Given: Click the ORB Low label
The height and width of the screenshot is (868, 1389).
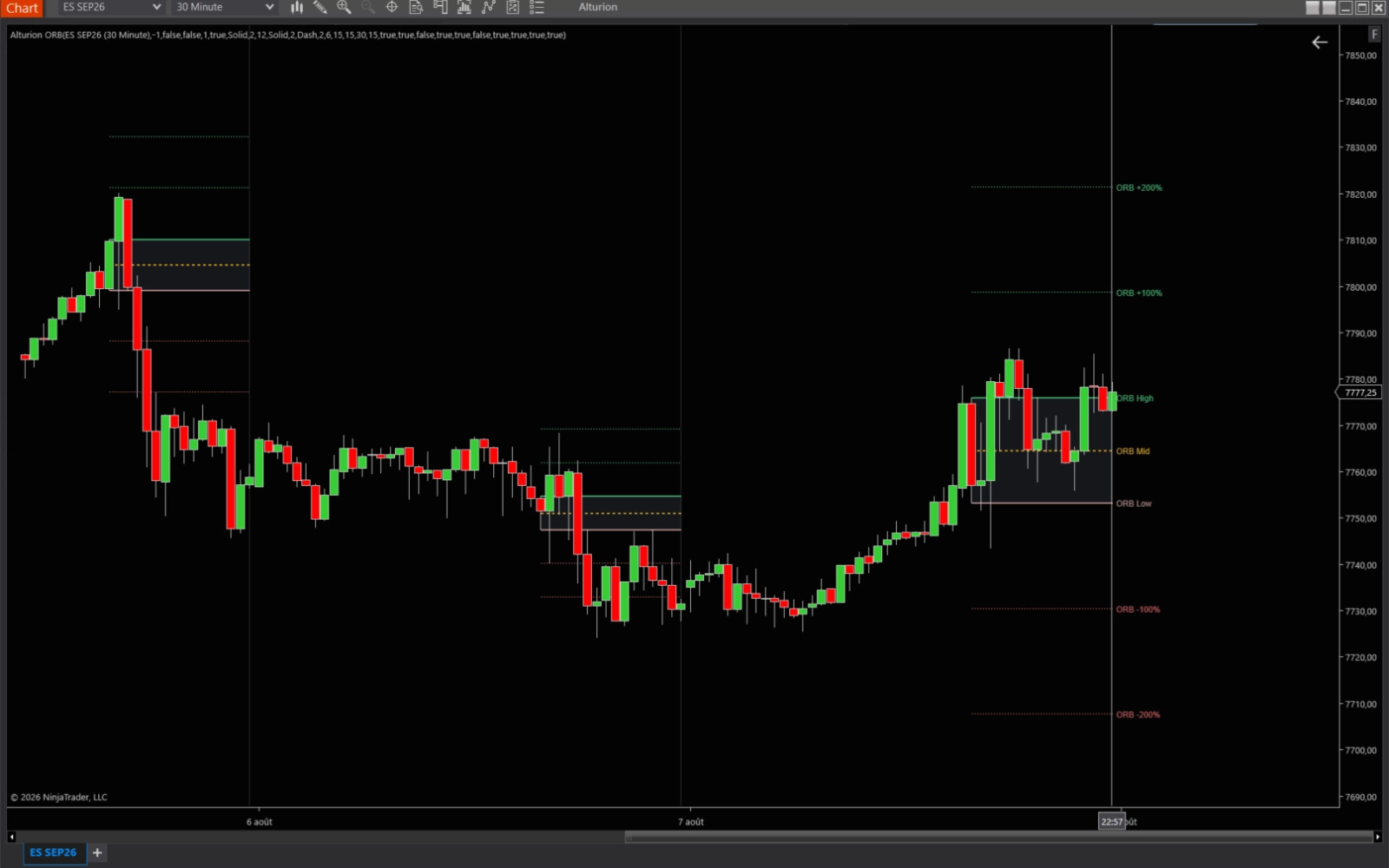Looking at the screenshot, I should [1134, 503].
